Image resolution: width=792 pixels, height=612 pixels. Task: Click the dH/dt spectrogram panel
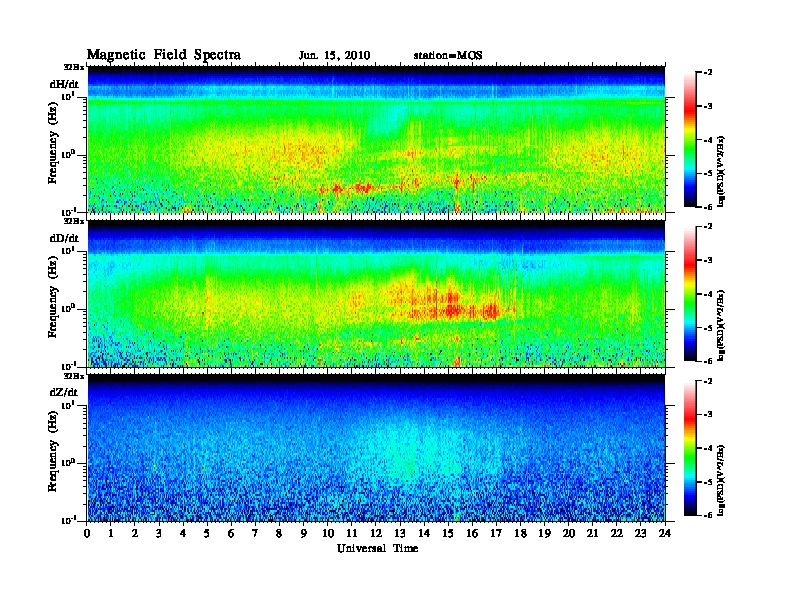click(376, 139)
